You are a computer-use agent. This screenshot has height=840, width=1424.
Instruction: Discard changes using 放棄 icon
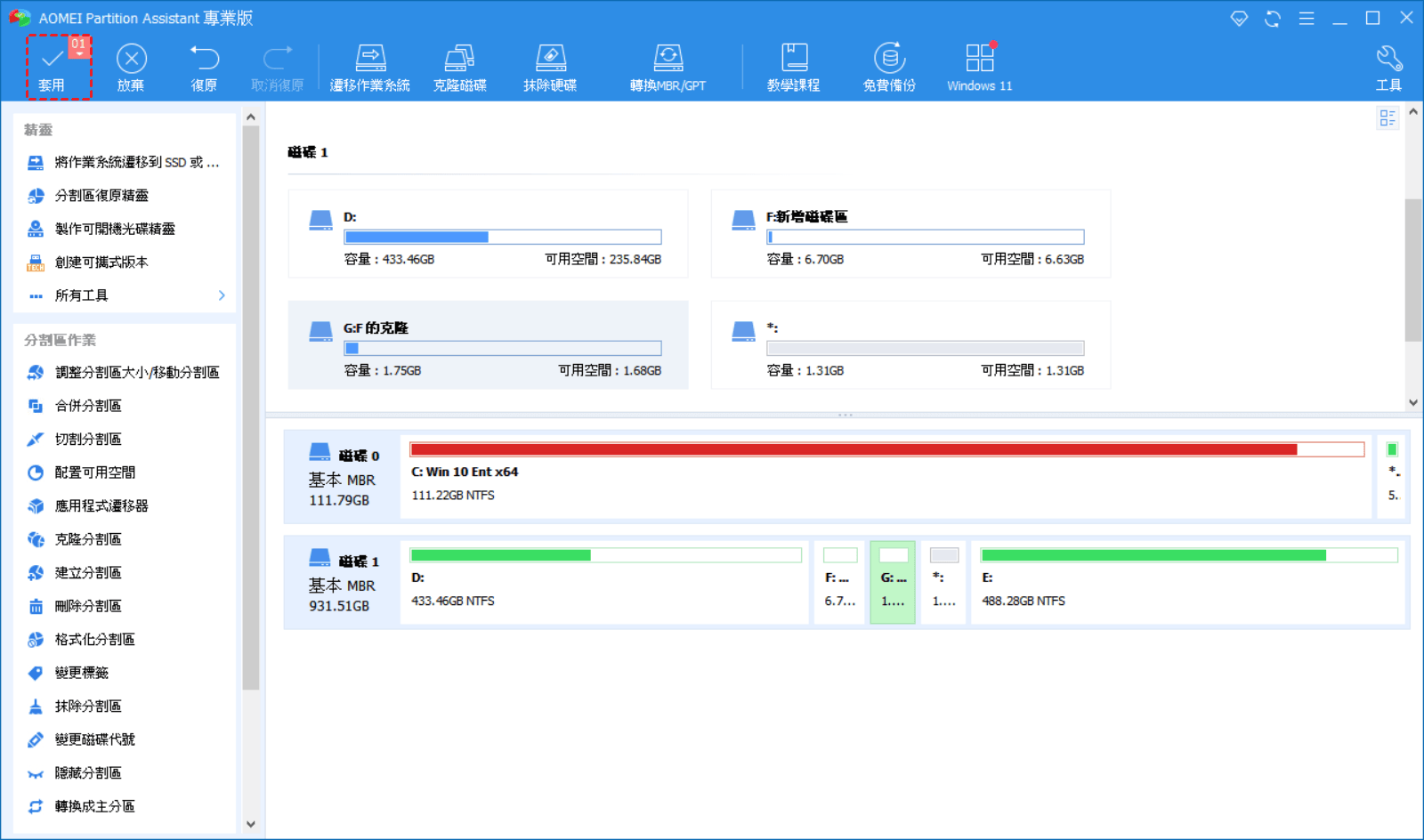[x=131, y=68]
